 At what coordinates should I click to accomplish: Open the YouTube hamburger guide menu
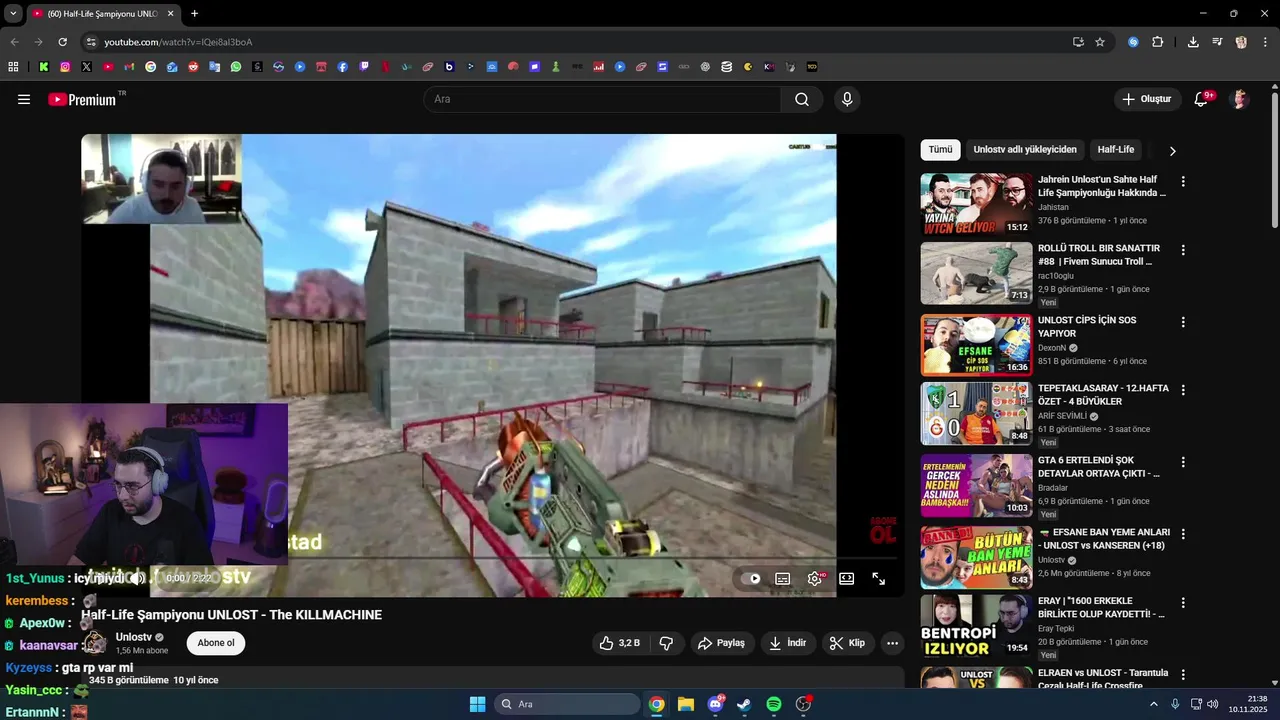pos(24,99)
